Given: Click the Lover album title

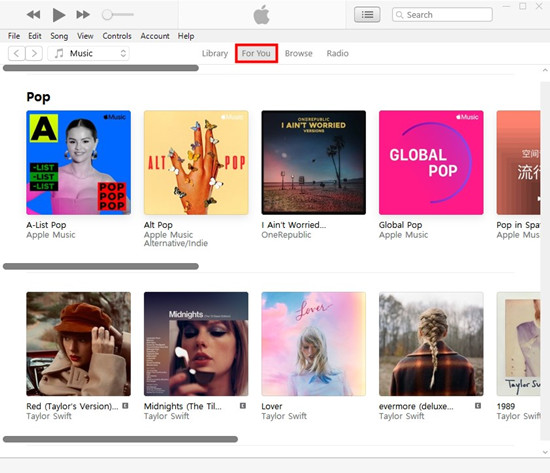Looking at the screenshot, I should [271, 406].
